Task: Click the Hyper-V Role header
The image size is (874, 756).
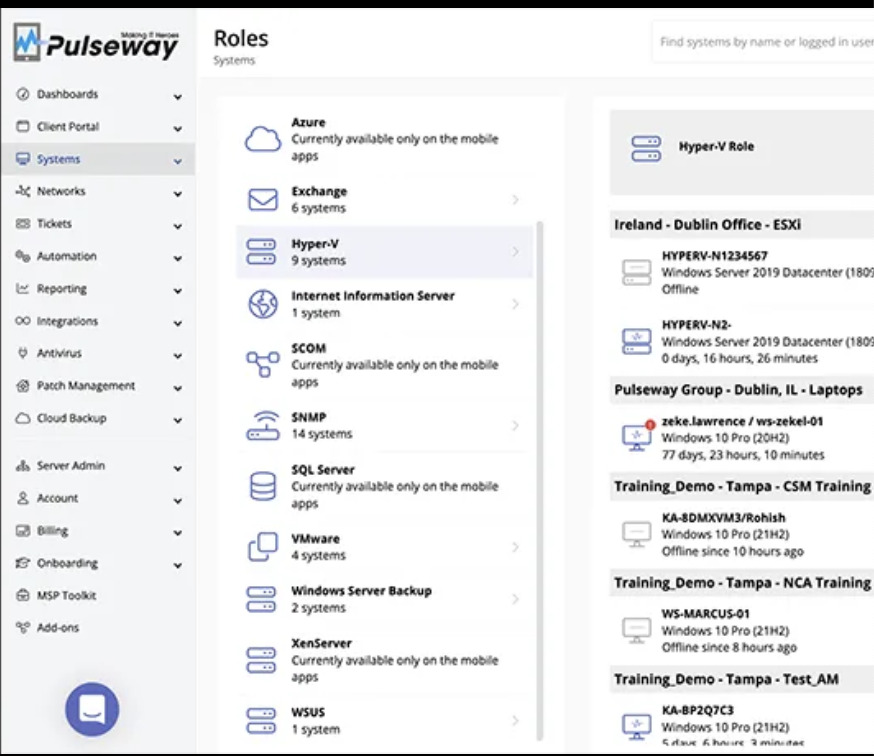Action: [742, 152]
